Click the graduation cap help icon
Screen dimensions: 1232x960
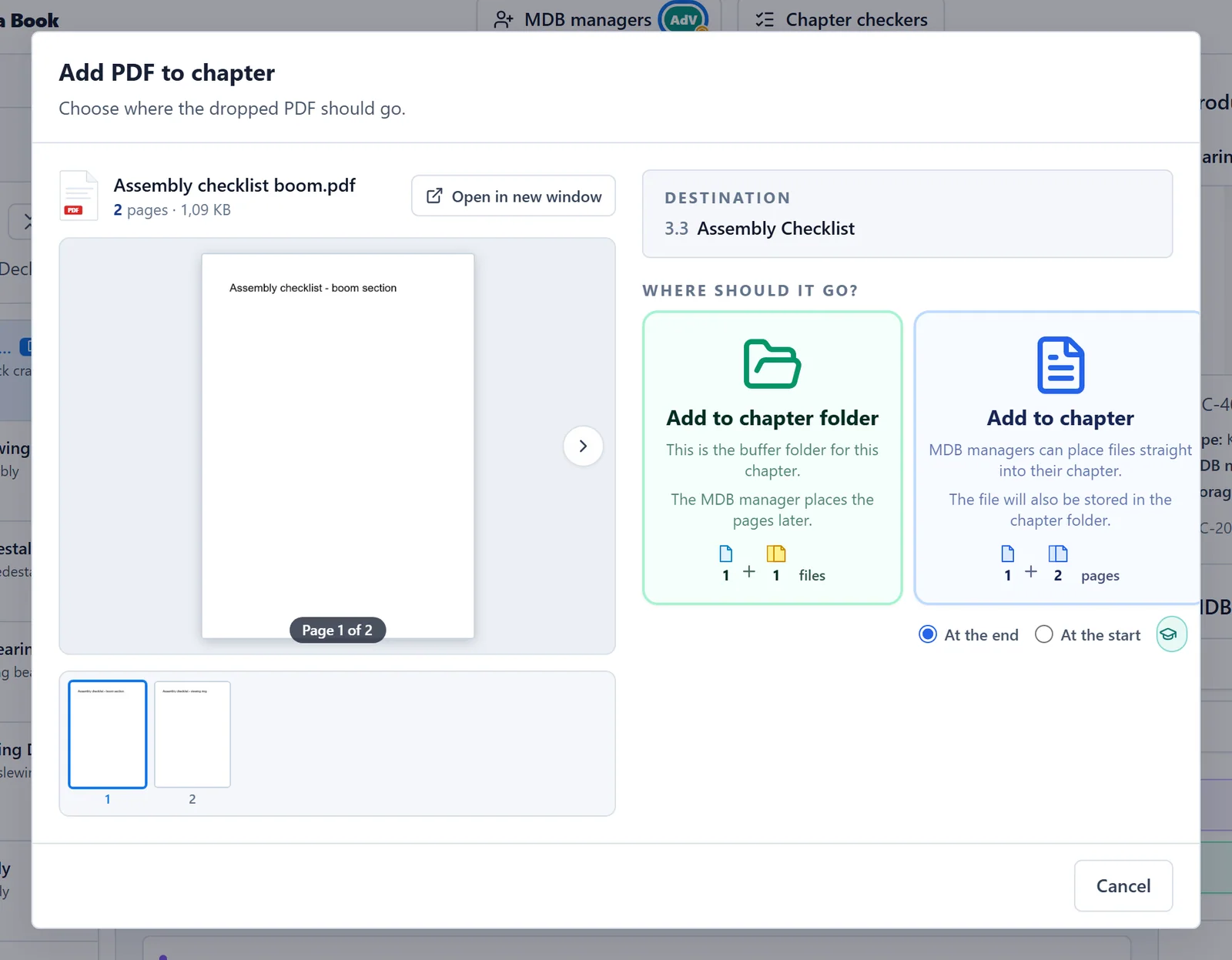1171,634
